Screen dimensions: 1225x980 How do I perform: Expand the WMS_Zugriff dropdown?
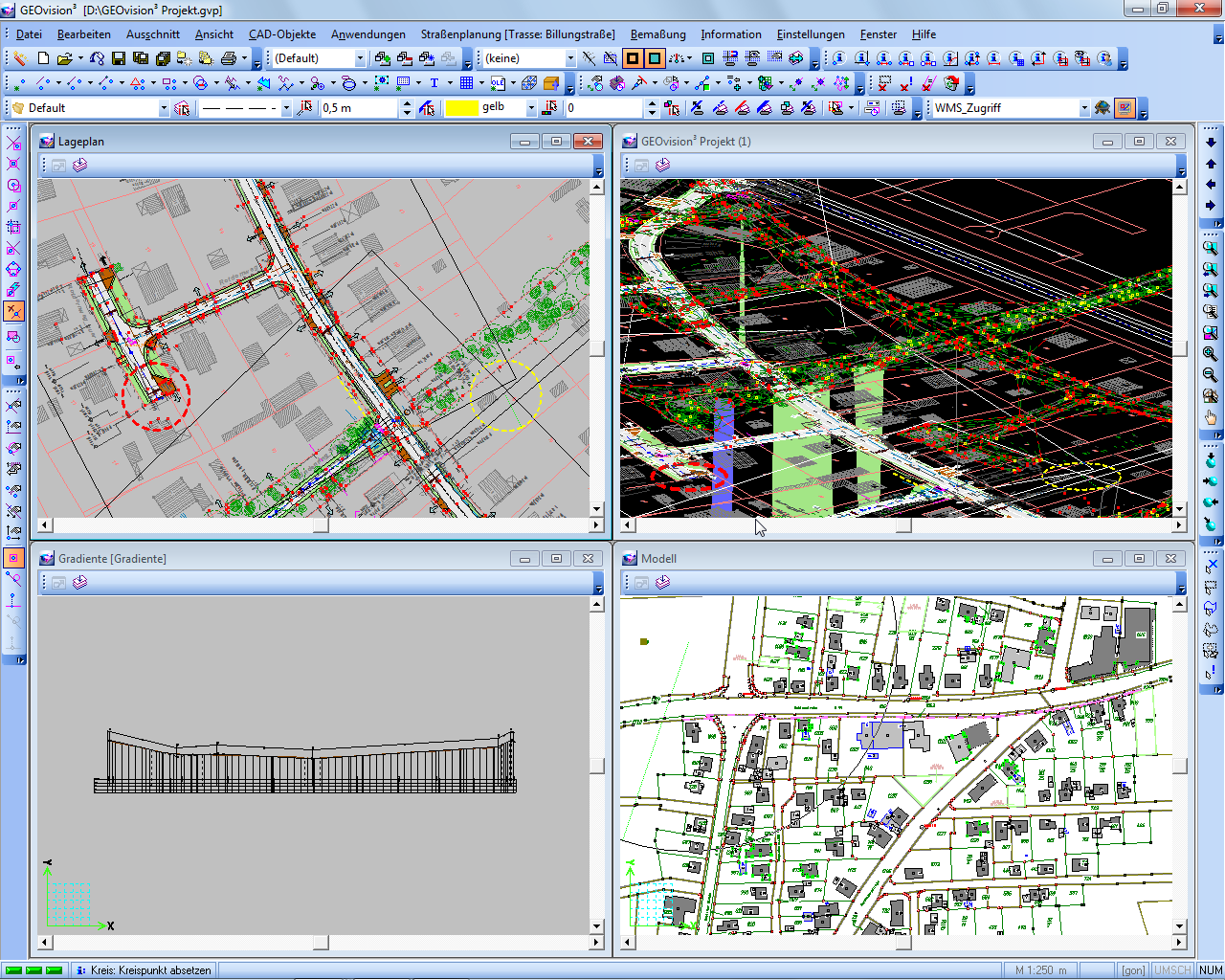(1086, 107)
